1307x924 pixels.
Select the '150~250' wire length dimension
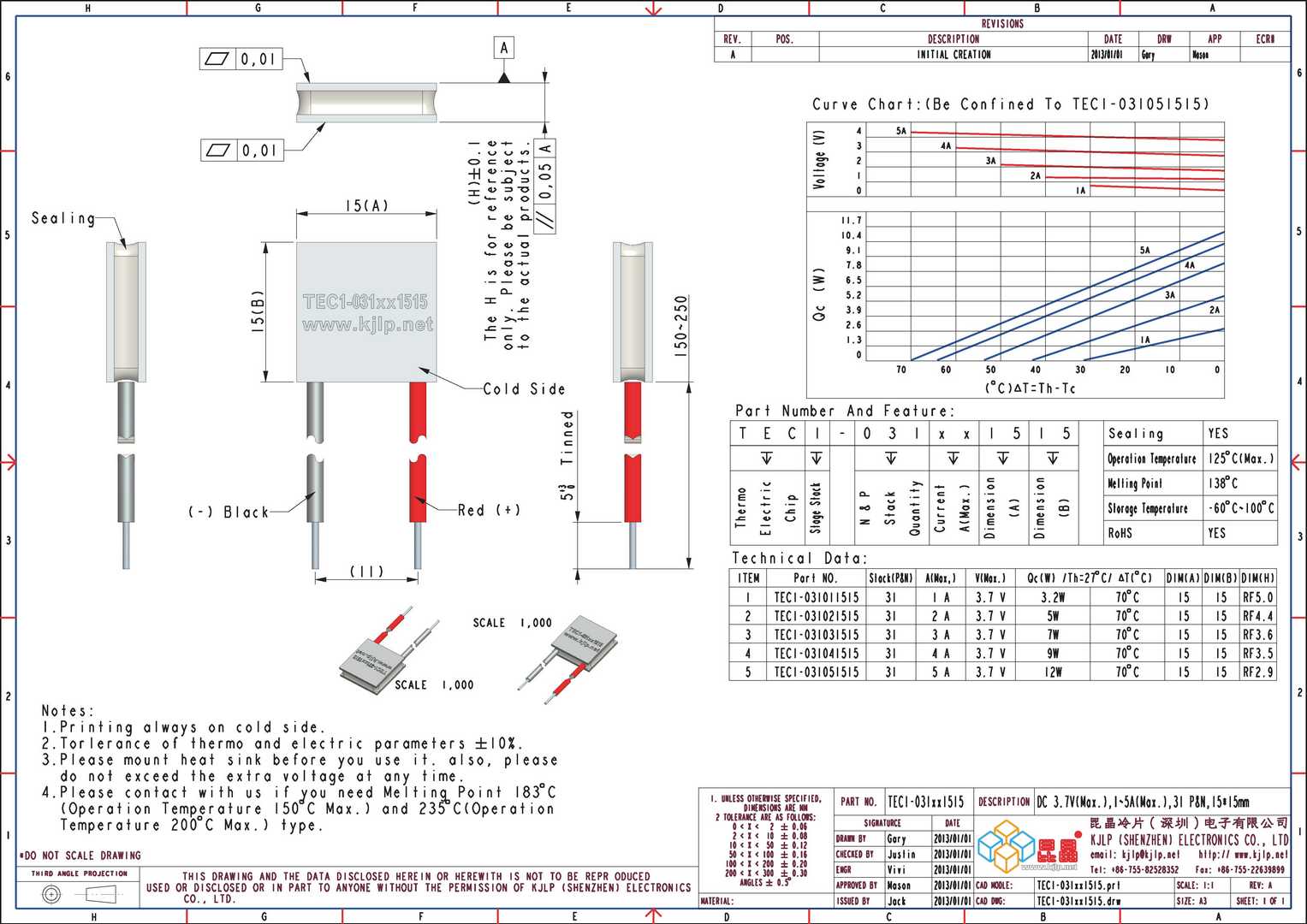680,326
